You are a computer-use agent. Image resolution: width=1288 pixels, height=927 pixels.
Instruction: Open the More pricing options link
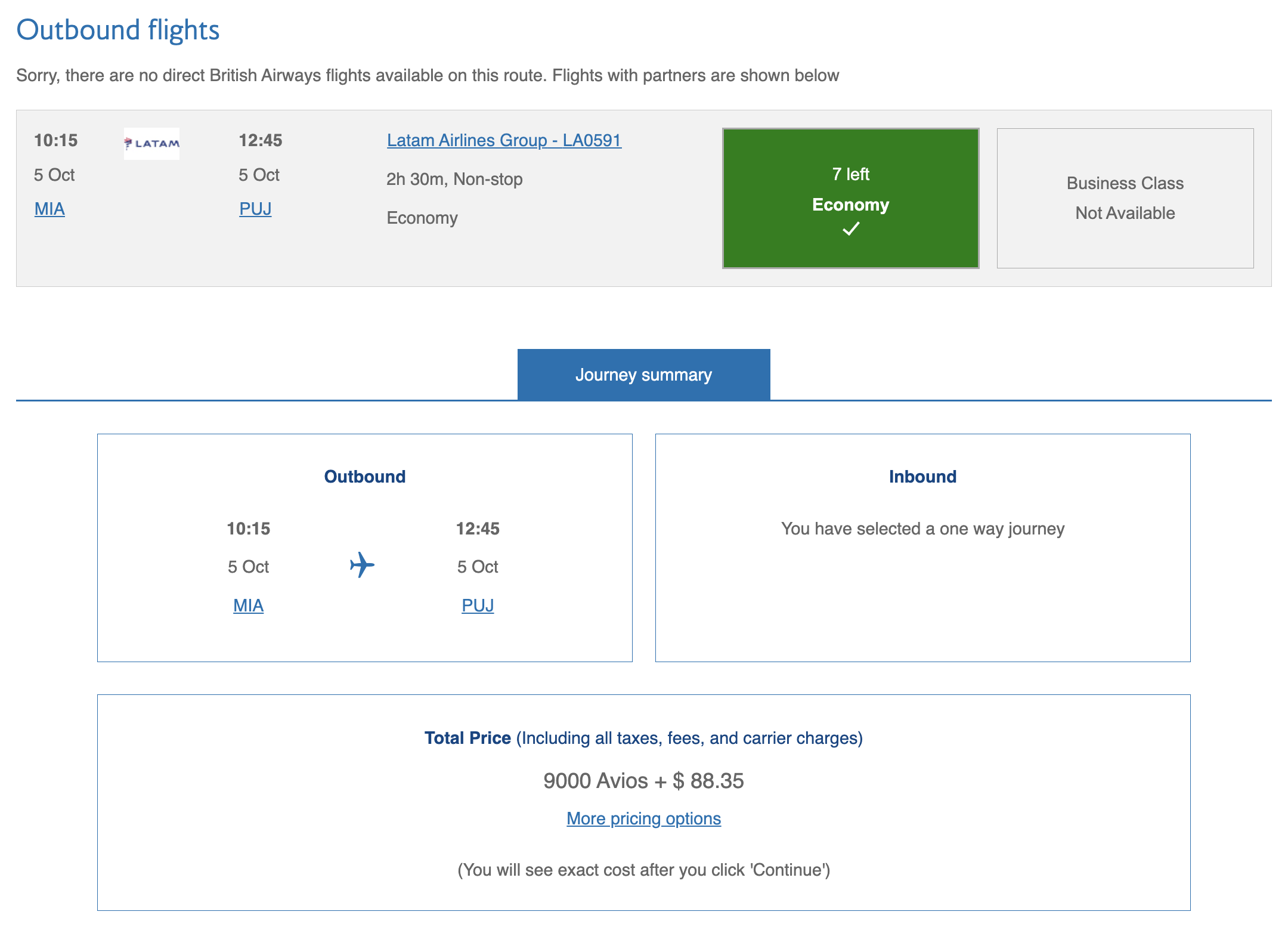[x=644, y=818]
